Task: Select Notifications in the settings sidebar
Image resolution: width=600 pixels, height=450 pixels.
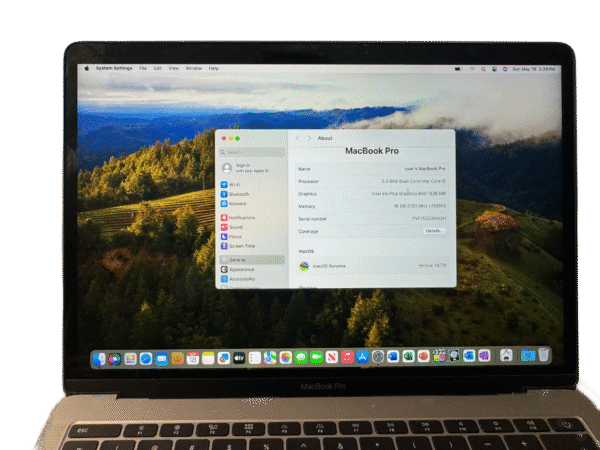Action: pos(238,217)
